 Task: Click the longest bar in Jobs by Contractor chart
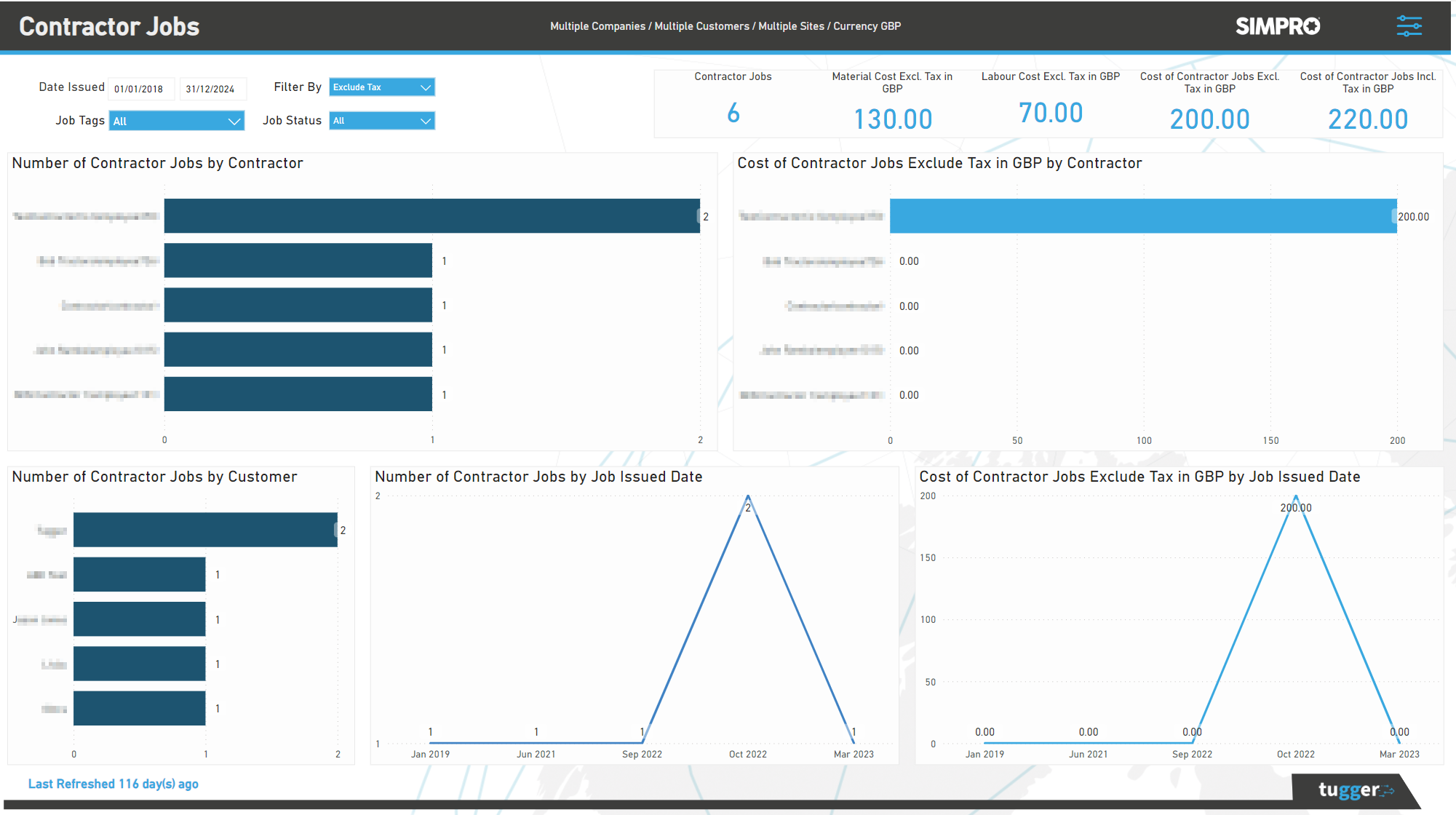click(431, 216)
